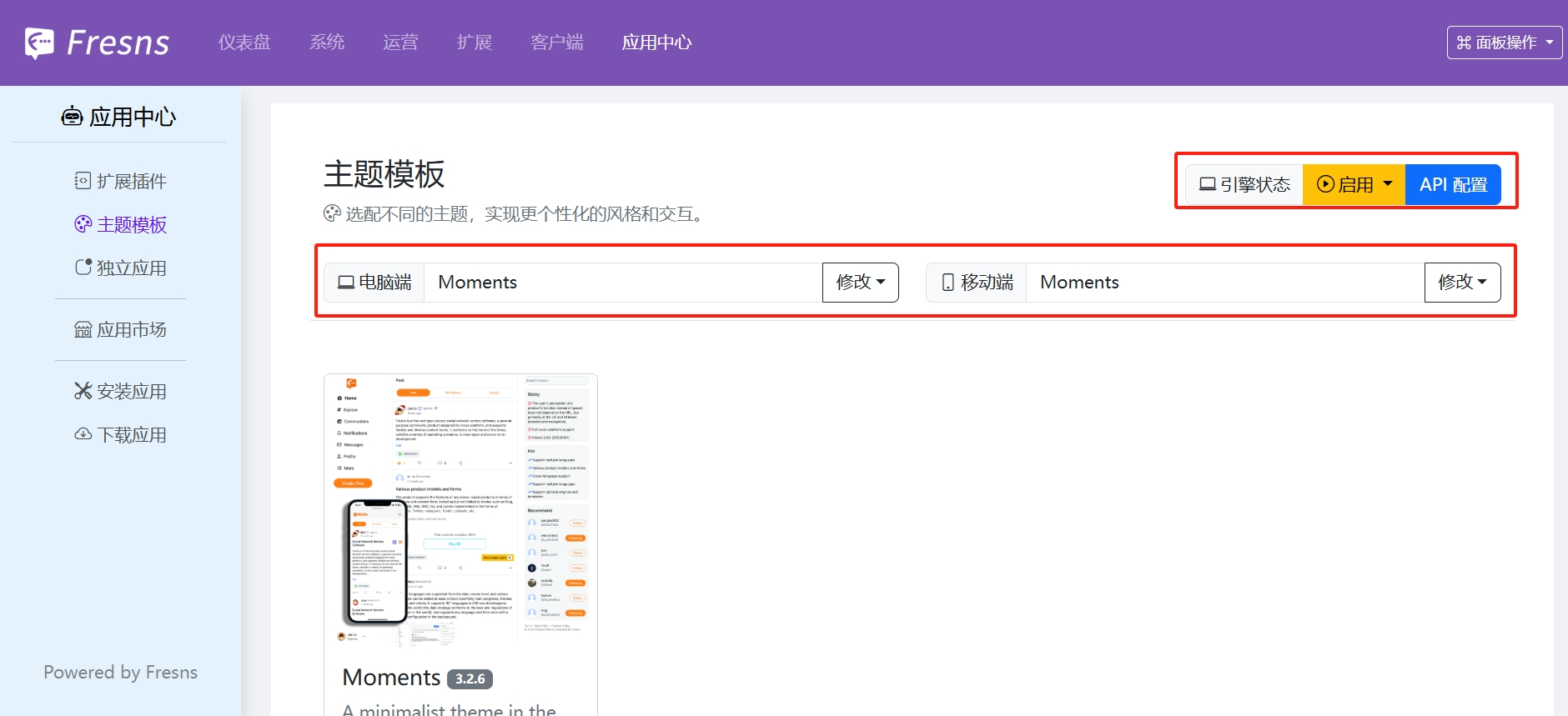Click the 移动端 Moments theme field
Screen dimensions: 1568x716
point(1225,283)
